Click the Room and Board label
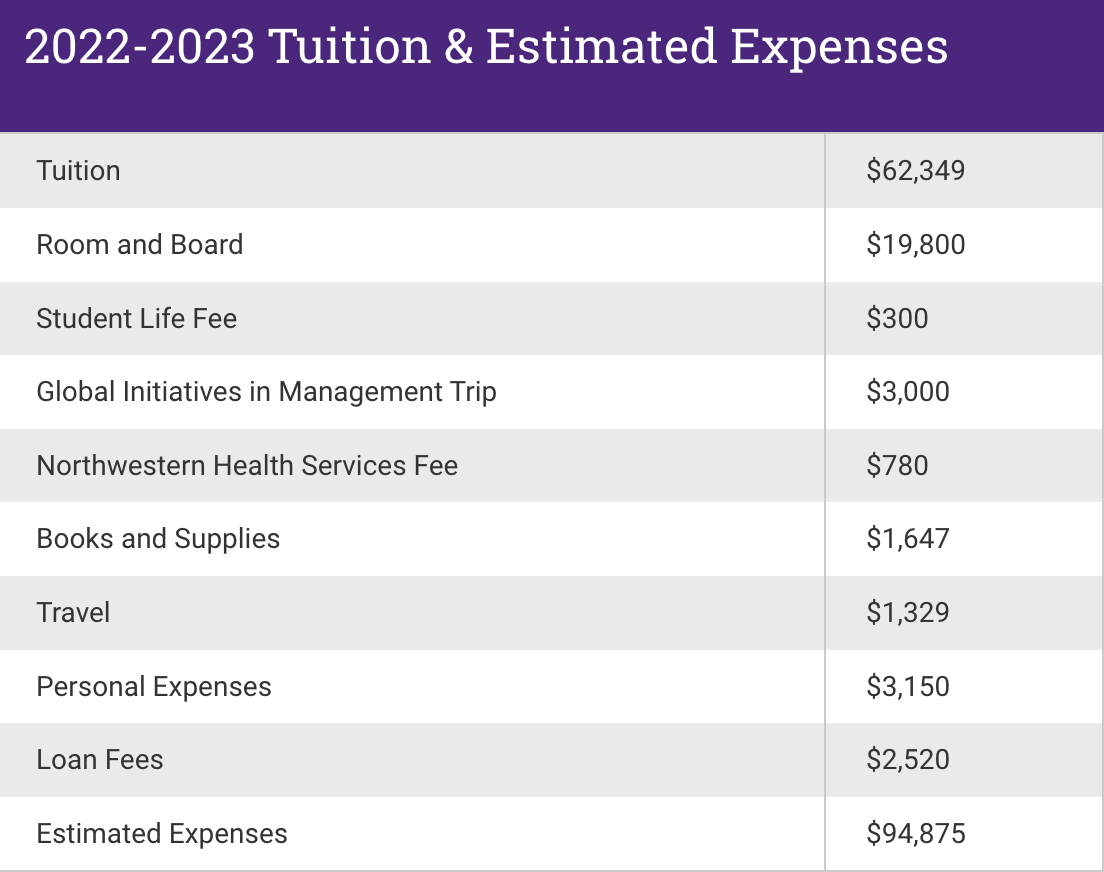This screenshot has width=1104, height=872. 139,245
